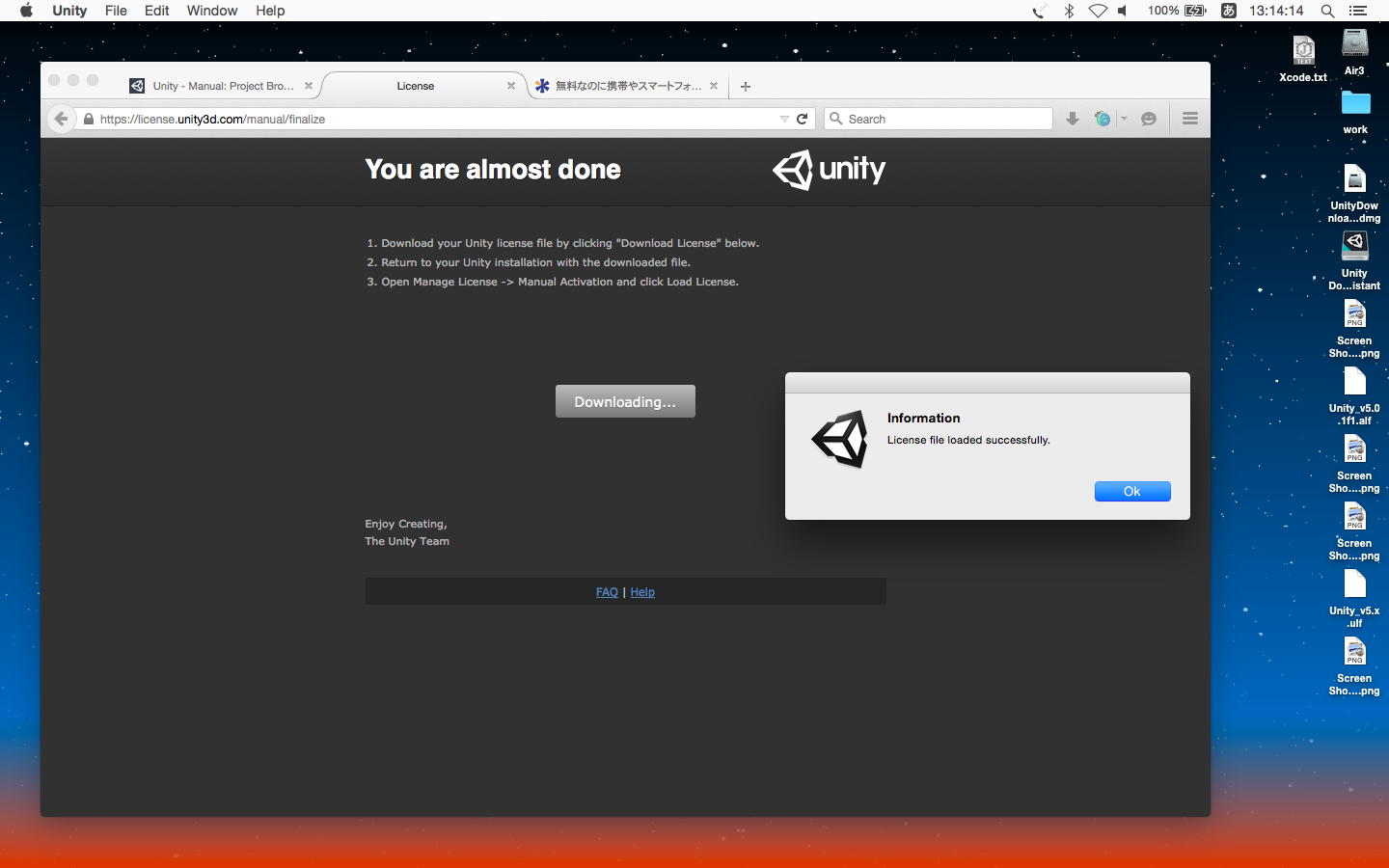Open the FAQ link

click(607, 592)
